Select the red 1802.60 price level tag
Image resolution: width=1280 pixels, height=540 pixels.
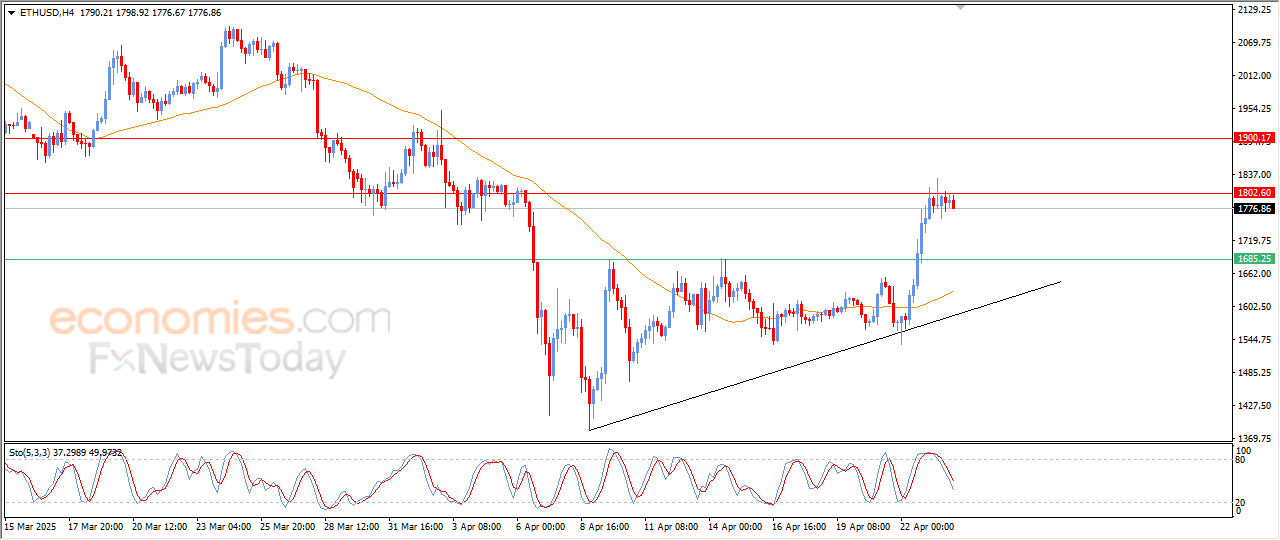pyautogui.click(x=1254, y=193)
